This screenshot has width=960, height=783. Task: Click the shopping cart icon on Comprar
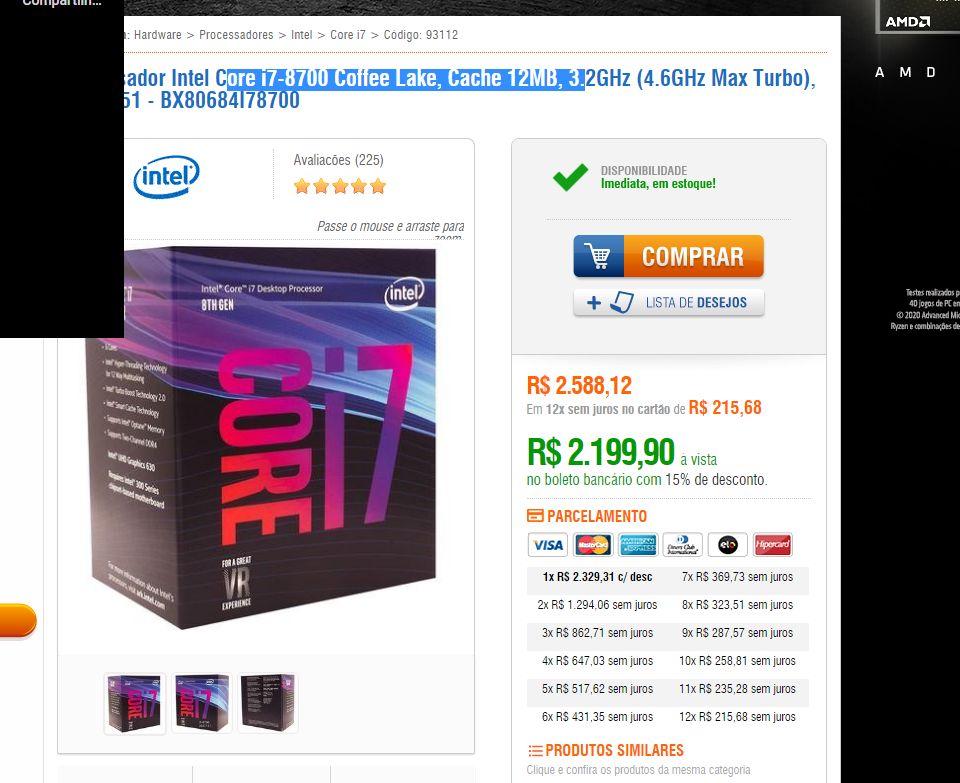598,256
